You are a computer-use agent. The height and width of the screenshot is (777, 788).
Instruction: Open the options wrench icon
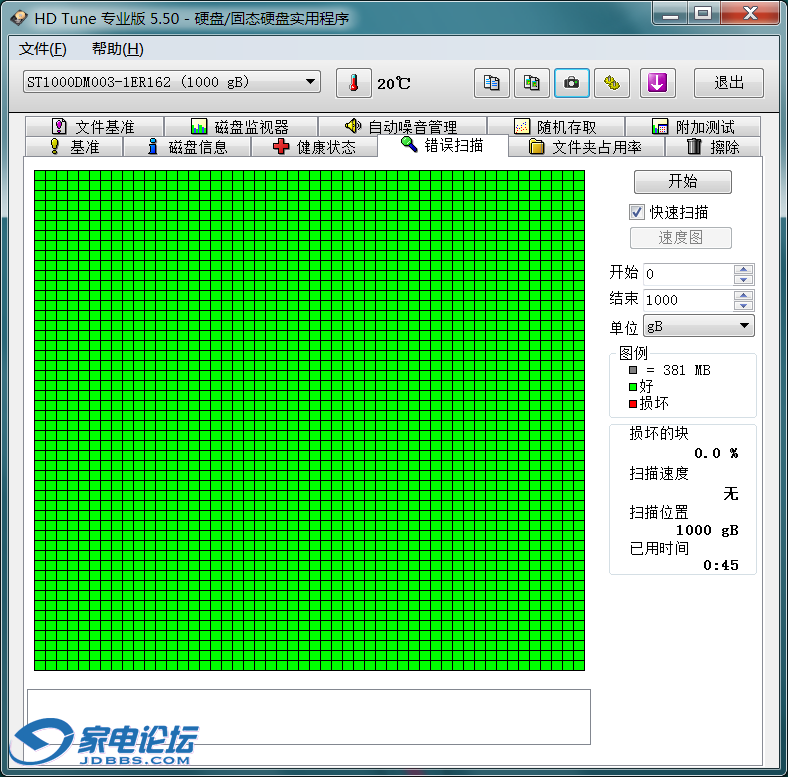pos(611,83)
